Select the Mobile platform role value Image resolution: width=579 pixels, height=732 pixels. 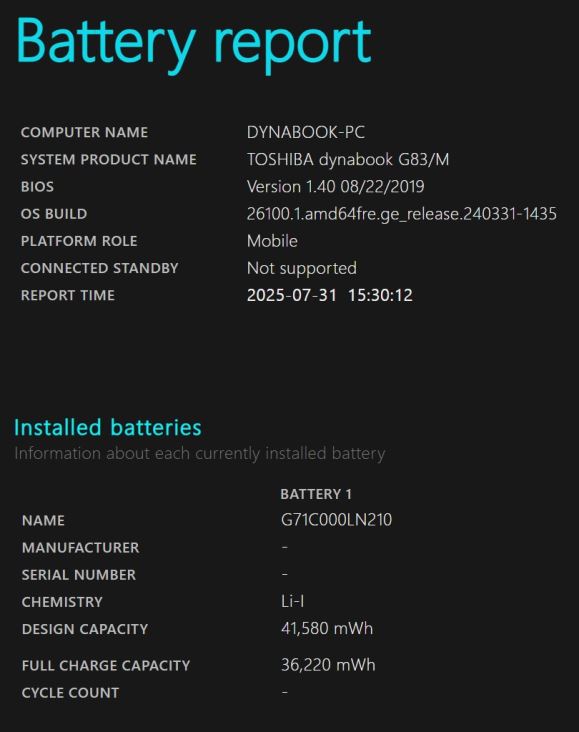[x=272, y=241]
